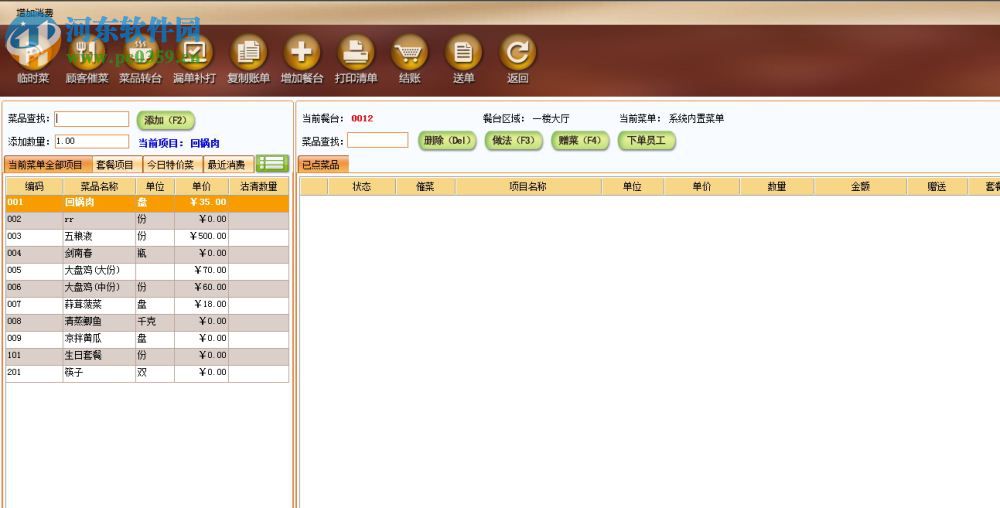The image size is (1000, 508).
Task: Switch to the 套餐项目 tab
Action: 115,165
